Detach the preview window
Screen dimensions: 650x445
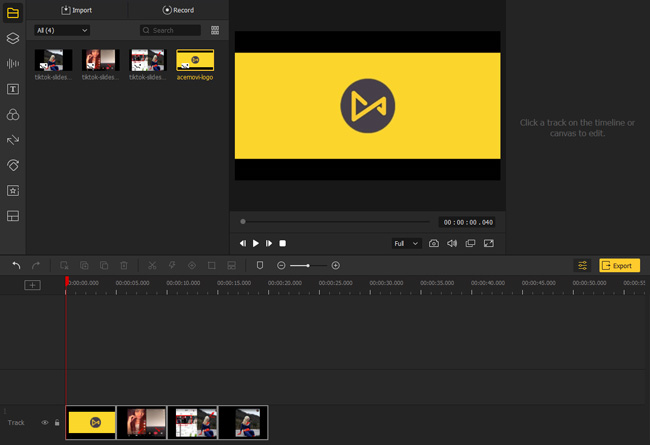[x=470, y=243]
